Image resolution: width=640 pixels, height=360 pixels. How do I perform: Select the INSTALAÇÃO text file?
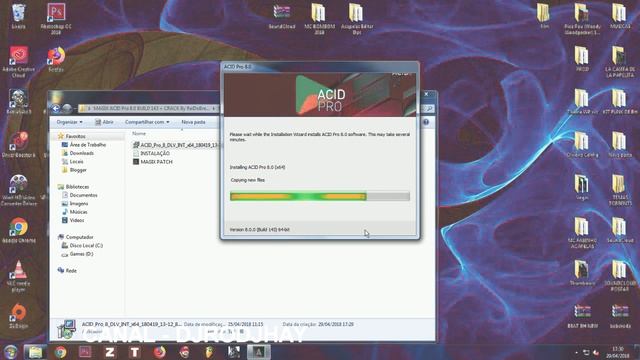[151, 153]
